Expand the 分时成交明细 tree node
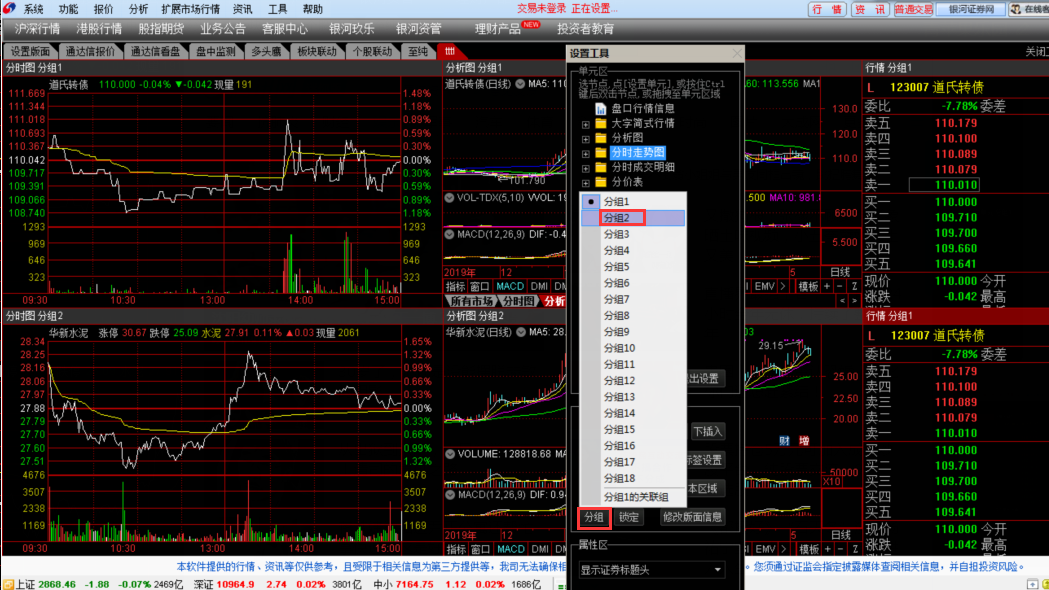Image resolution: width=1049 pixels, height=590 pixels. click(585, 168)
